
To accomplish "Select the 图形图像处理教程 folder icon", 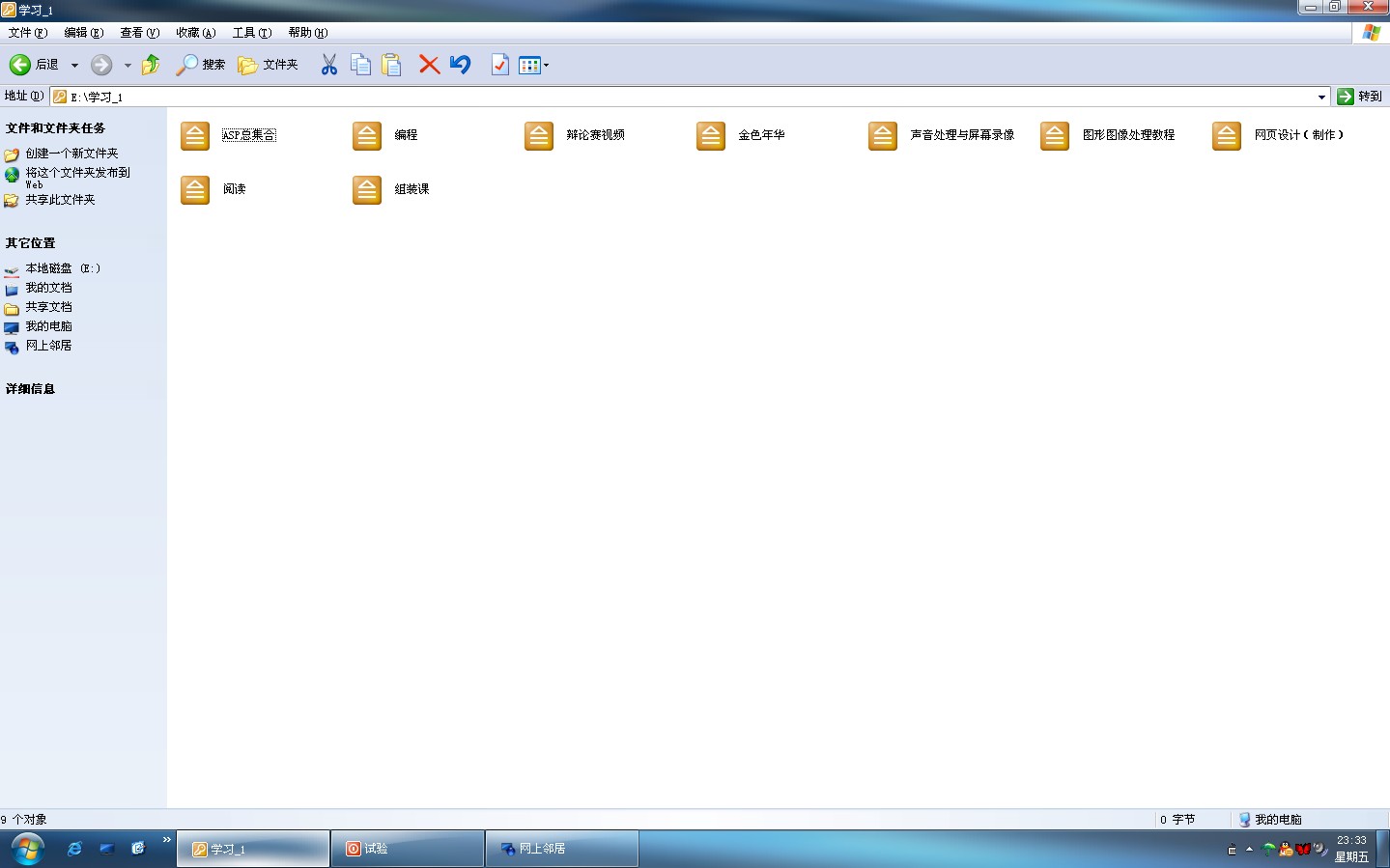I will pos(1055,135).
